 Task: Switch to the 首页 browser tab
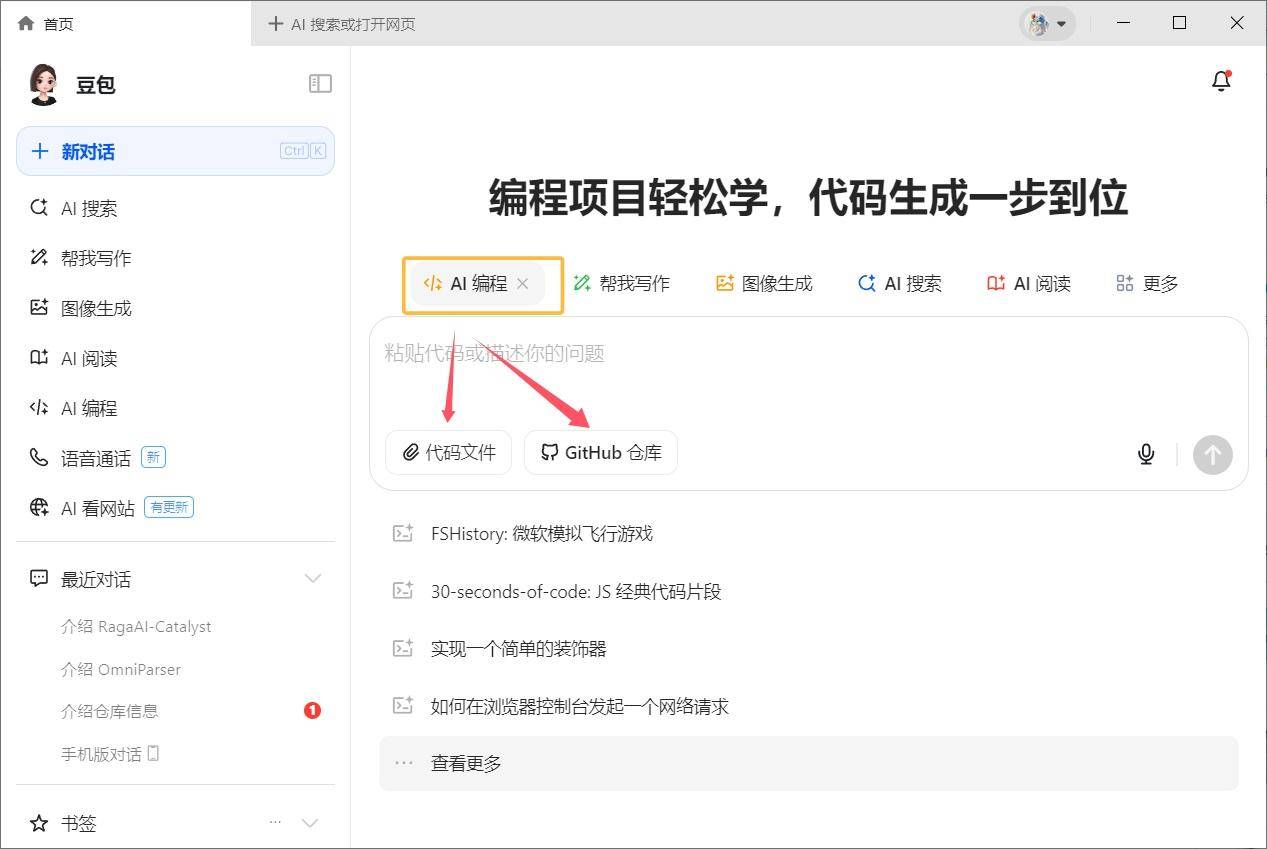tap(125, 23)
